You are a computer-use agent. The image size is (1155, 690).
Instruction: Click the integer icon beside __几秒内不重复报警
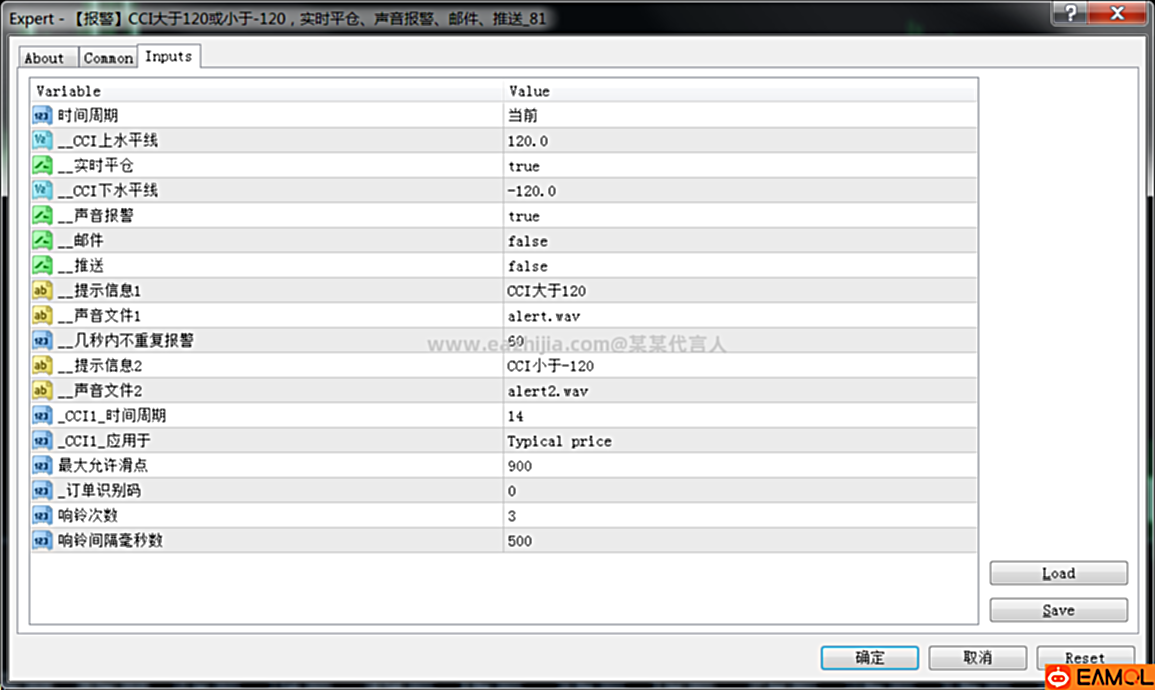tap(42, 341)
